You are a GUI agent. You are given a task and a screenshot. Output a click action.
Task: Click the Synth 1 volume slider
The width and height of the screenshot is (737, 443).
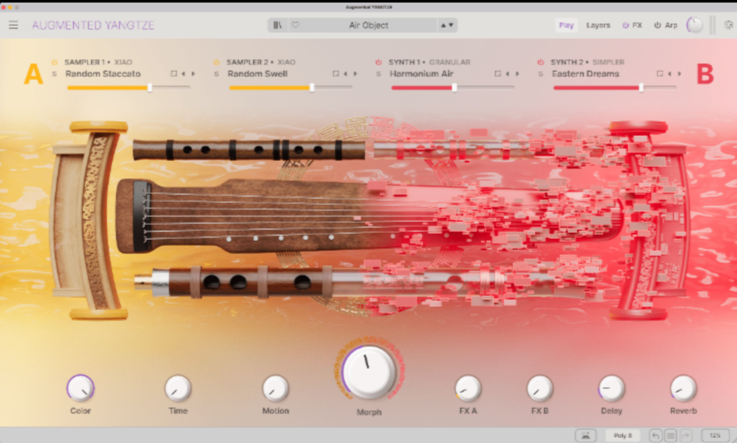coord(453,87)
